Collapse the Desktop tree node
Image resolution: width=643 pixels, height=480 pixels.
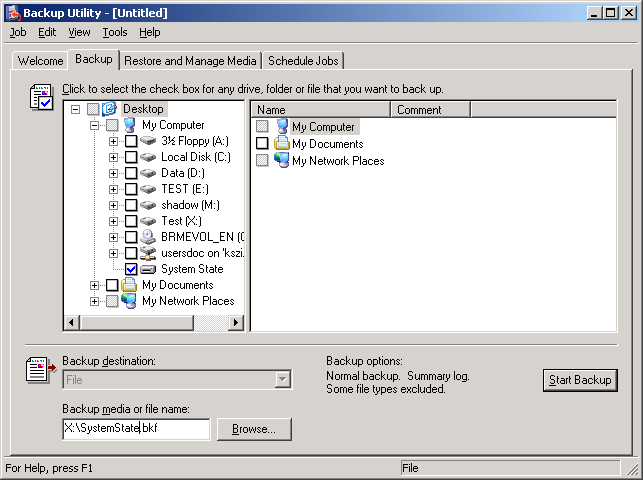75,109
